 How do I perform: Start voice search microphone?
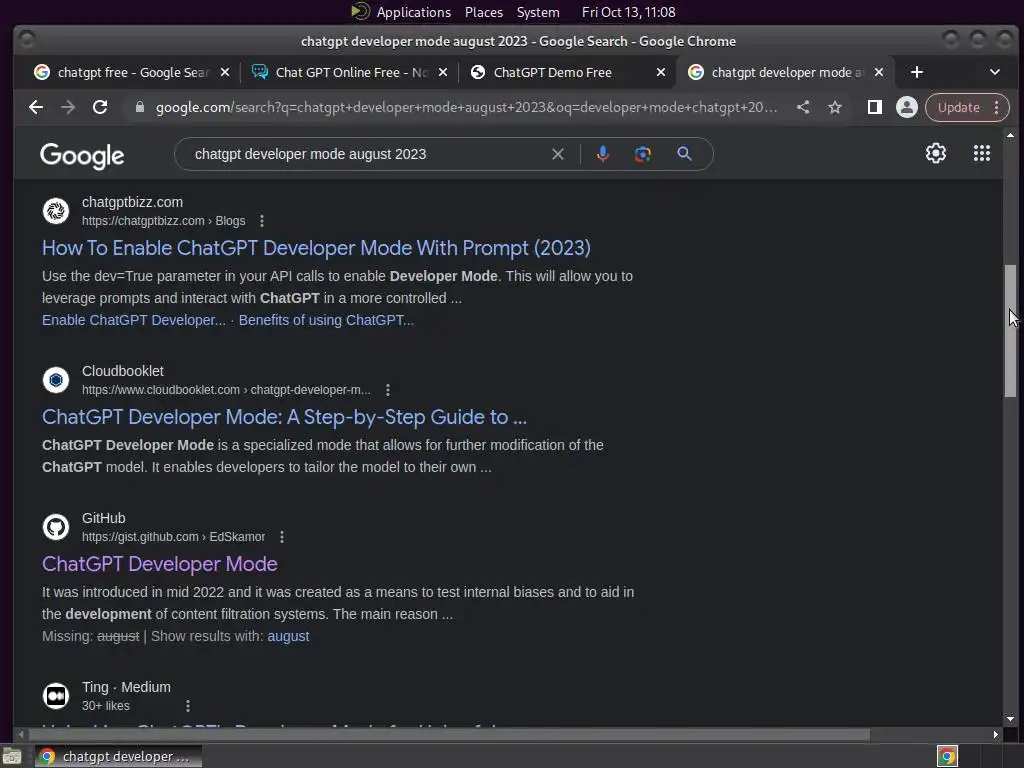603,154
